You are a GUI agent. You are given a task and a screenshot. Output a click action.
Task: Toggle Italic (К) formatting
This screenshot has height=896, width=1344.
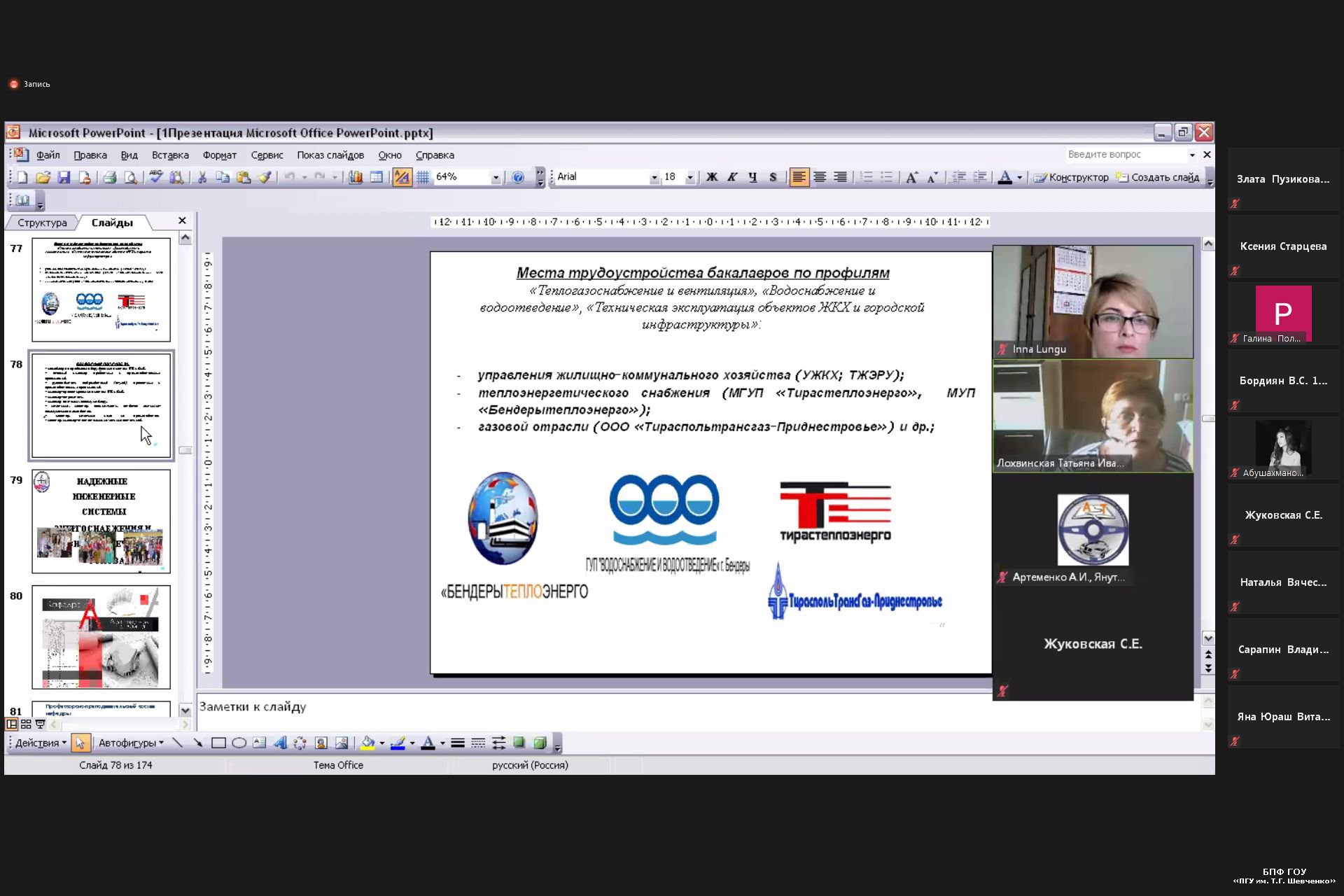(x=732, y=177)
